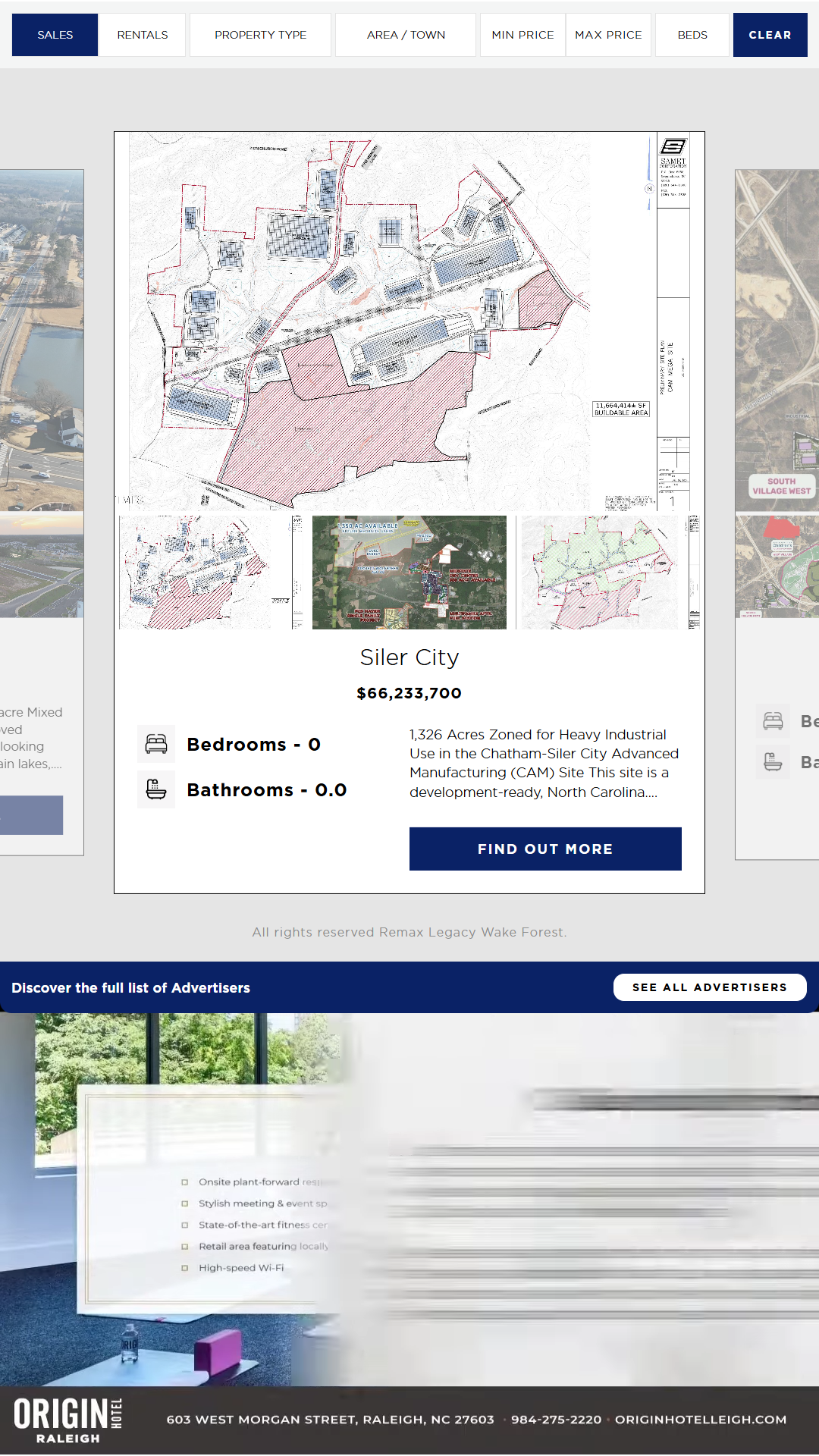This screenshot has height=1456, width=819.
Task: Expand the Beds filter
Action: [x=692, y=35]
